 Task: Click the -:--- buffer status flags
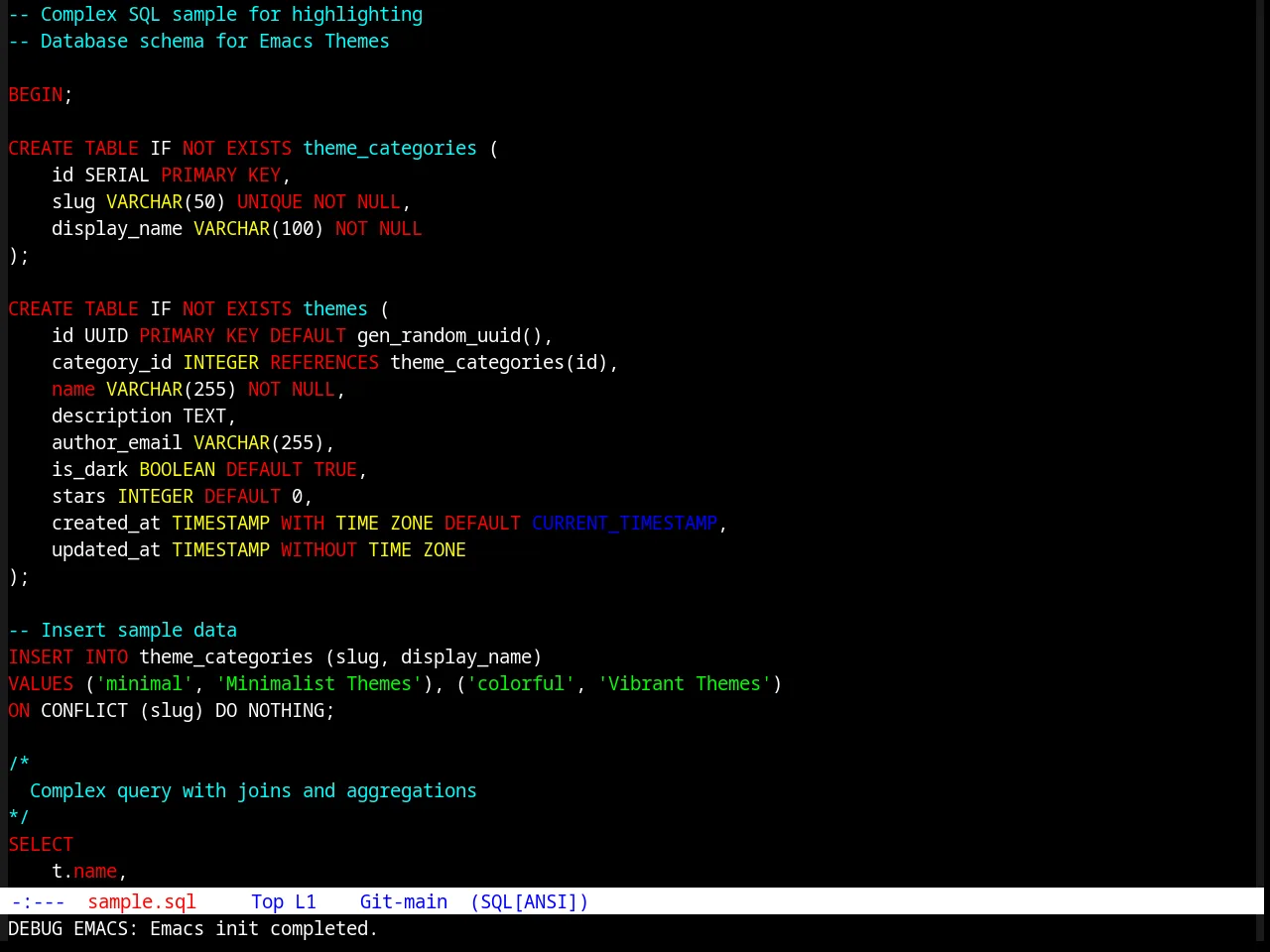pos(39,901)
